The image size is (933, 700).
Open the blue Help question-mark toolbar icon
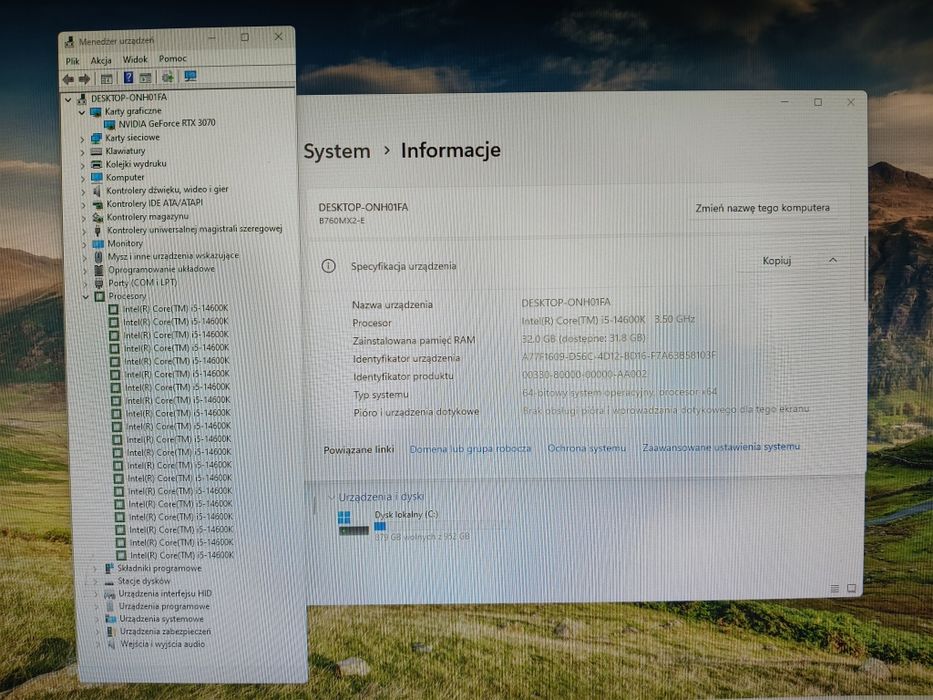[x=128, y=77]
